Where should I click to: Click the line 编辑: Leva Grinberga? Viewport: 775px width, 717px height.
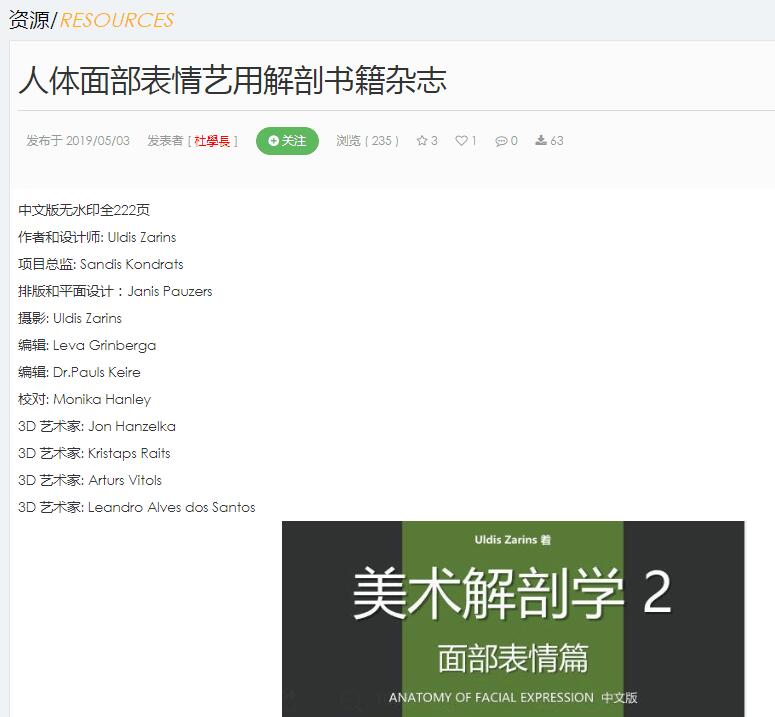[87, 345]
